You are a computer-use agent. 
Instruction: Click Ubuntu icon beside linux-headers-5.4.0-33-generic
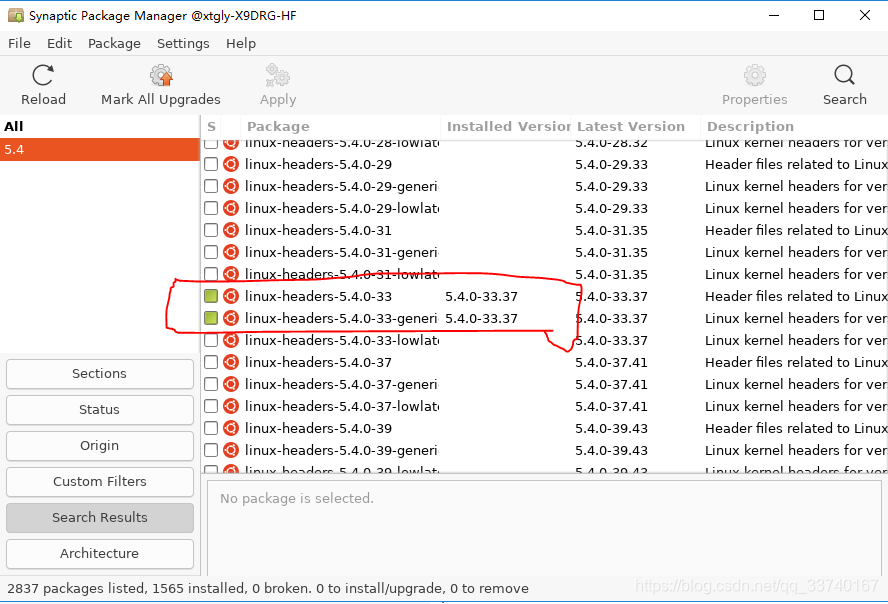coord(230,318)
